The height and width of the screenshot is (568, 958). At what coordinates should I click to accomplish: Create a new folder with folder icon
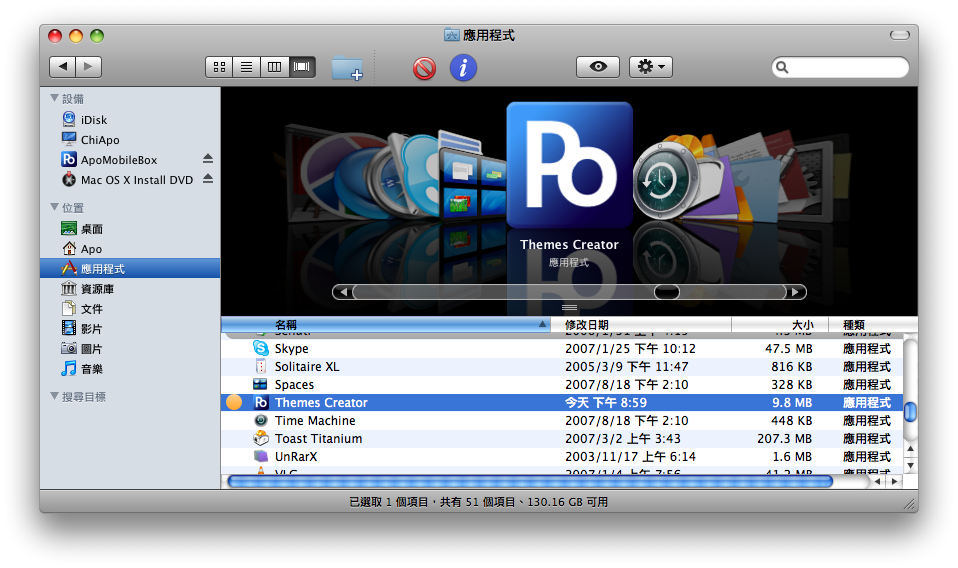pos(347,68)
